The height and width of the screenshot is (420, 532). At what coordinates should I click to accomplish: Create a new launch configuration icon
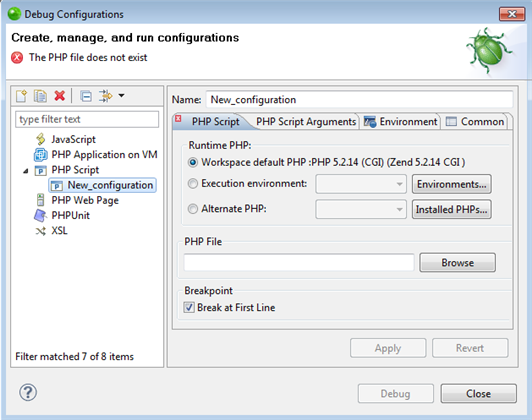click(21, 96)
